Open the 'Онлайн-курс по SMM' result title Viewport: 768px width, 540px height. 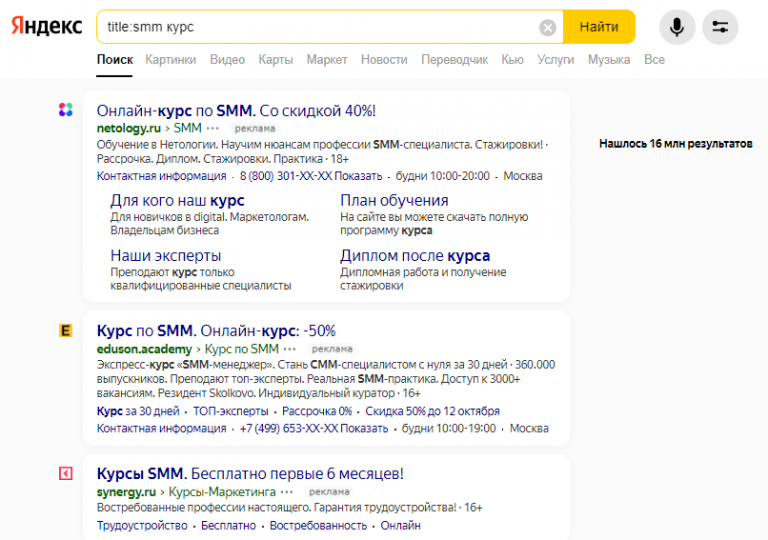236,110
